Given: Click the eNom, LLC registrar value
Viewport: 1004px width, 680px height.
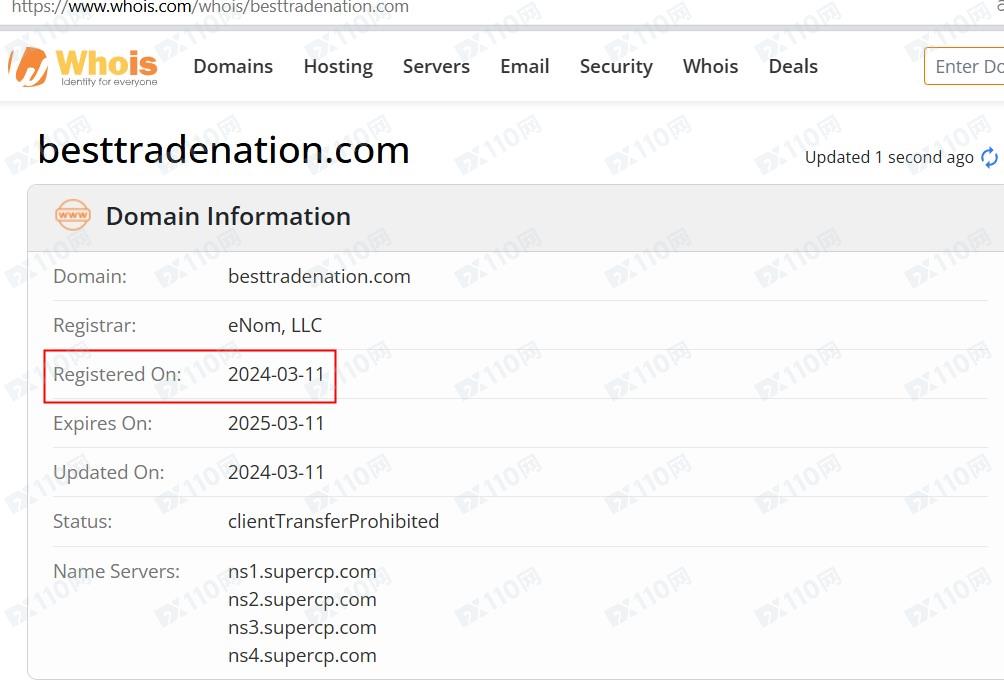Looking at the screenshot, I should [x=275, y=325].
